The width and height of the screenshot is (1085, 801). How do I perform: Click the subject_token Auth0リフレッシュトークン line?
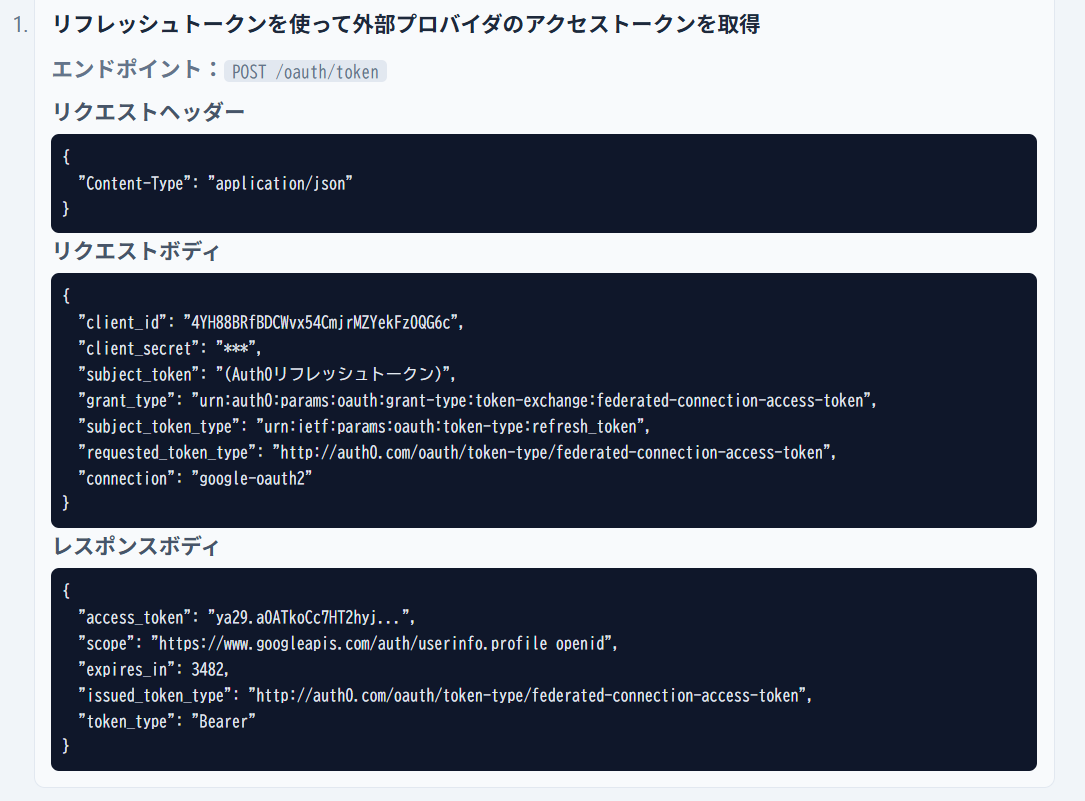coord(267,374)
